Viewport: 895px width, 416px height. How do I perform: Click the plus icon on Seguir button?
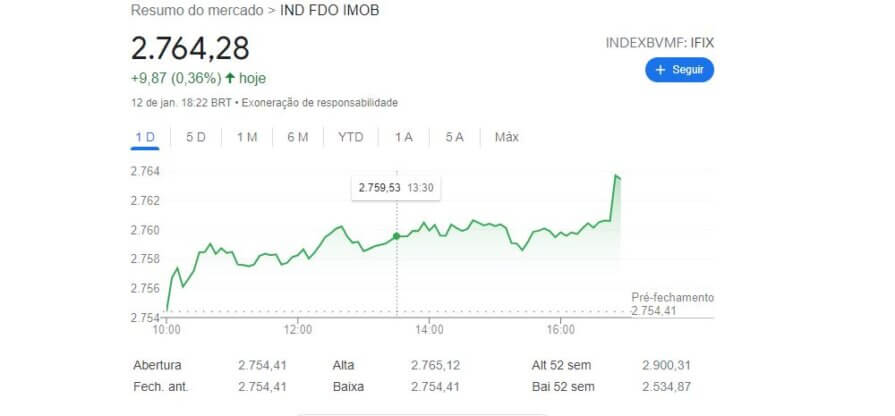coord(660,70)
